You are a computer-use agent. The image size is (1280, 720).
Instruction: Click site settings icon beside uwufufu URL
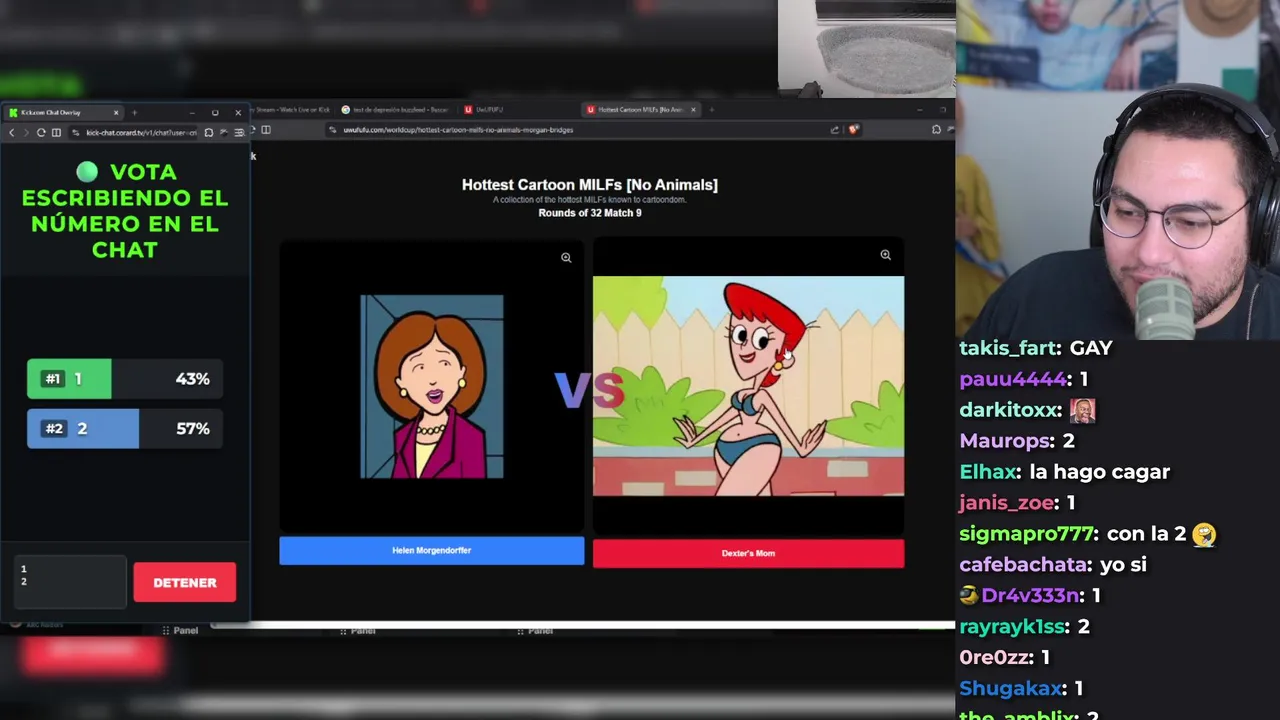coord(333,129)
